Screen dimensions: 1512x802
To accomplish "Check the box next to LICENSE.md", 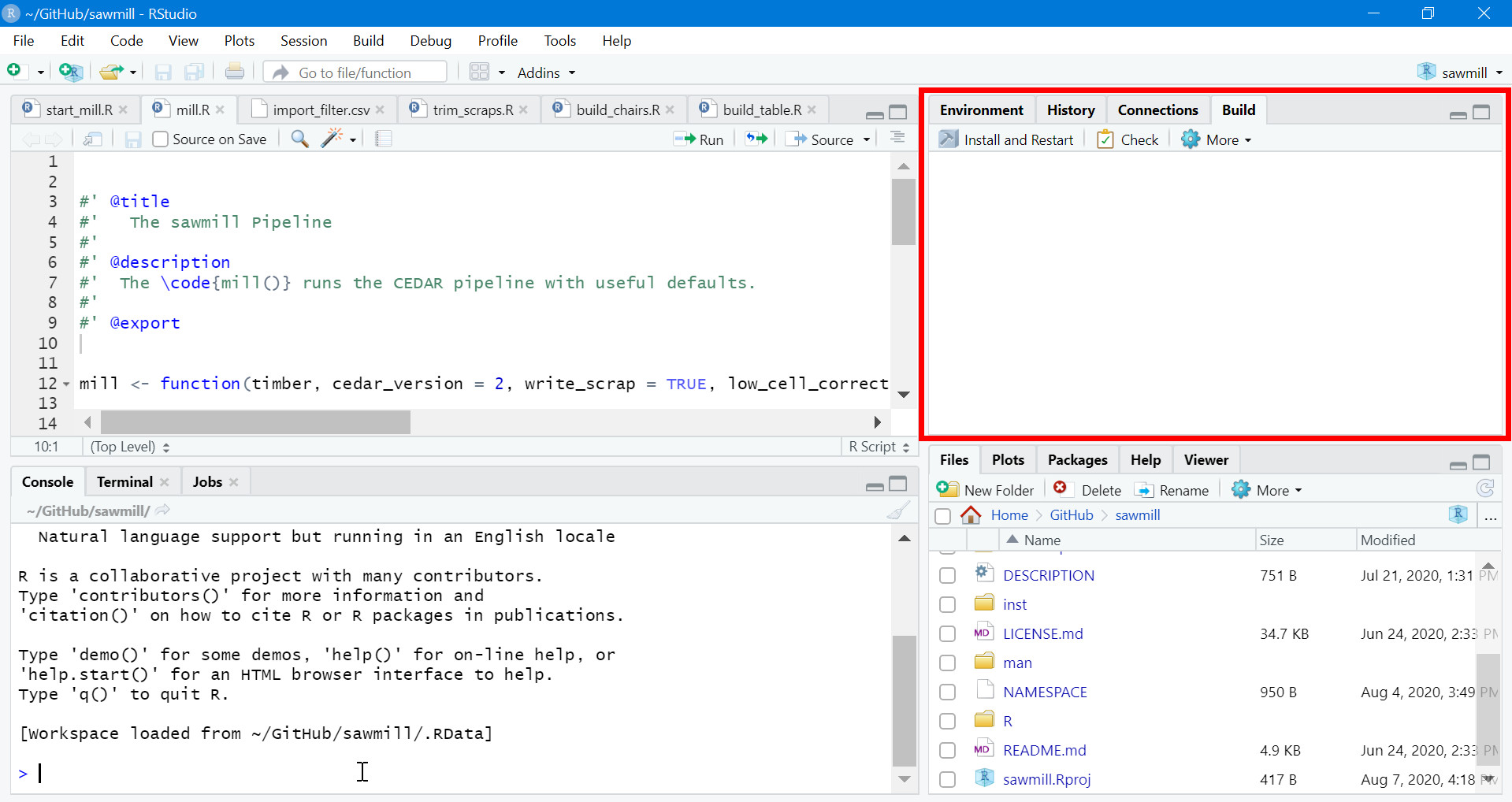I will [x=948, y=634].
